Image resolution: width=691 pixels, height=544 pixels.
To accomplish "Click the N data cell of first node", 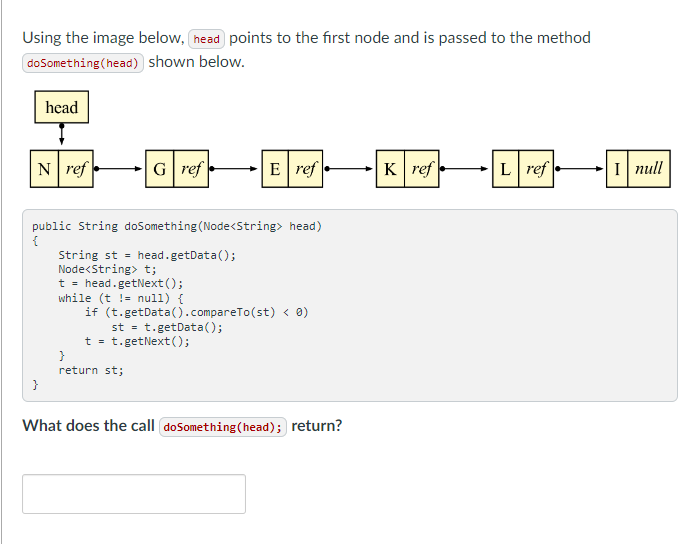I will click(x=46, y=169).
